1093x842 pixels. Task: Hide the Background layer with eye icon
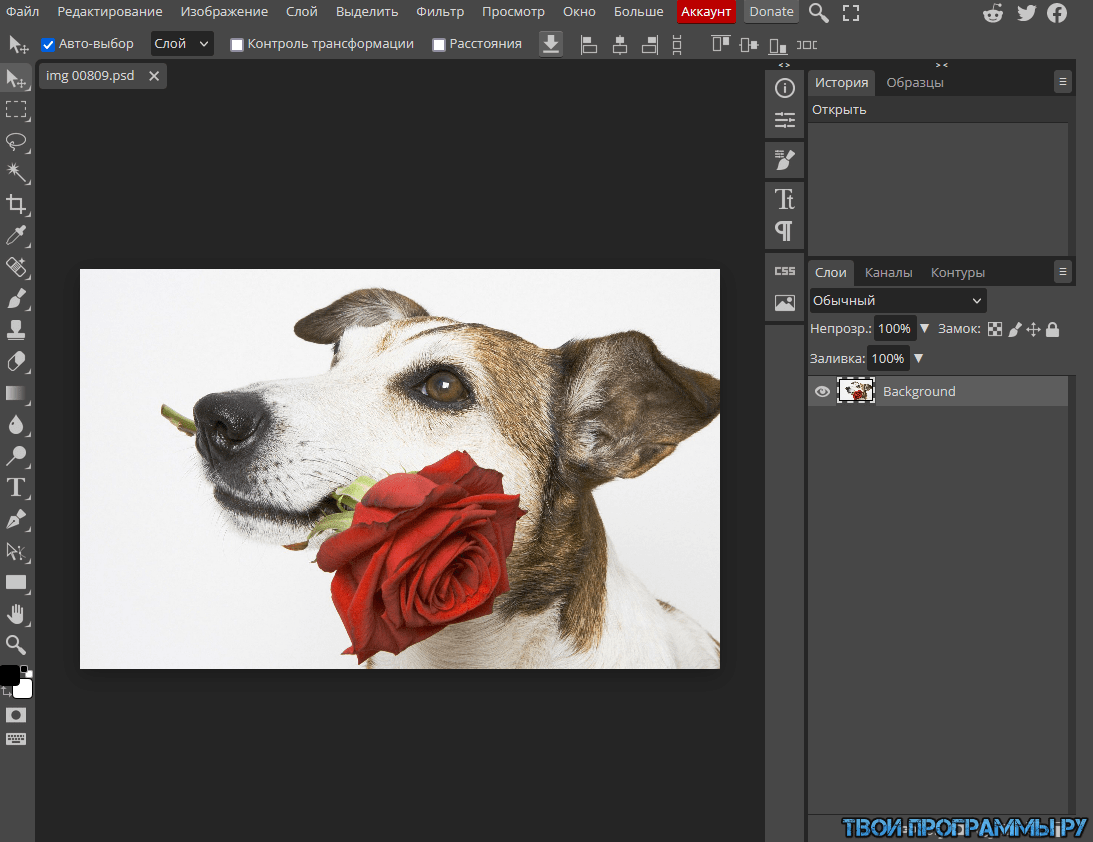(822, 392)
